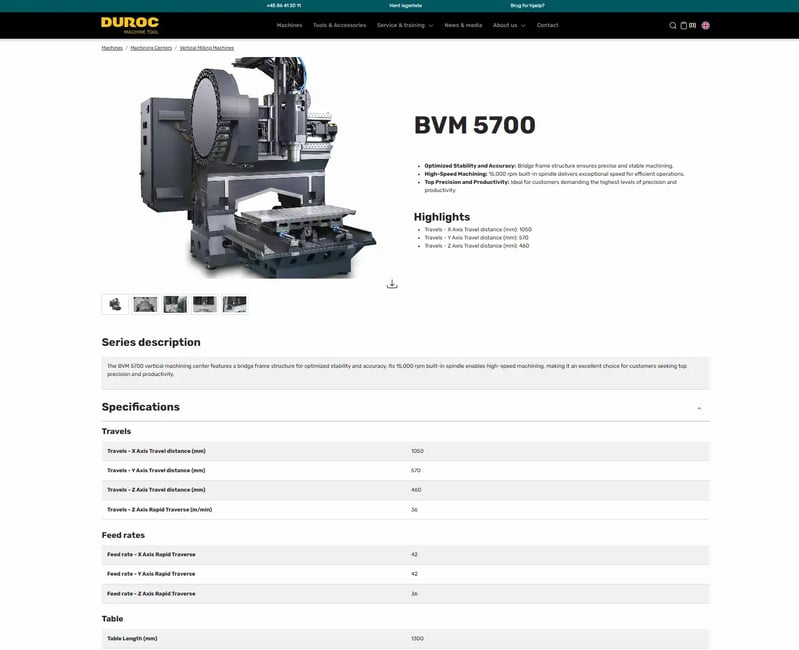Image resolution: width=799 pixels, height=650 pixels.
Task: Click the 'Table Length (mm)' row label
Action: (132, 638)
